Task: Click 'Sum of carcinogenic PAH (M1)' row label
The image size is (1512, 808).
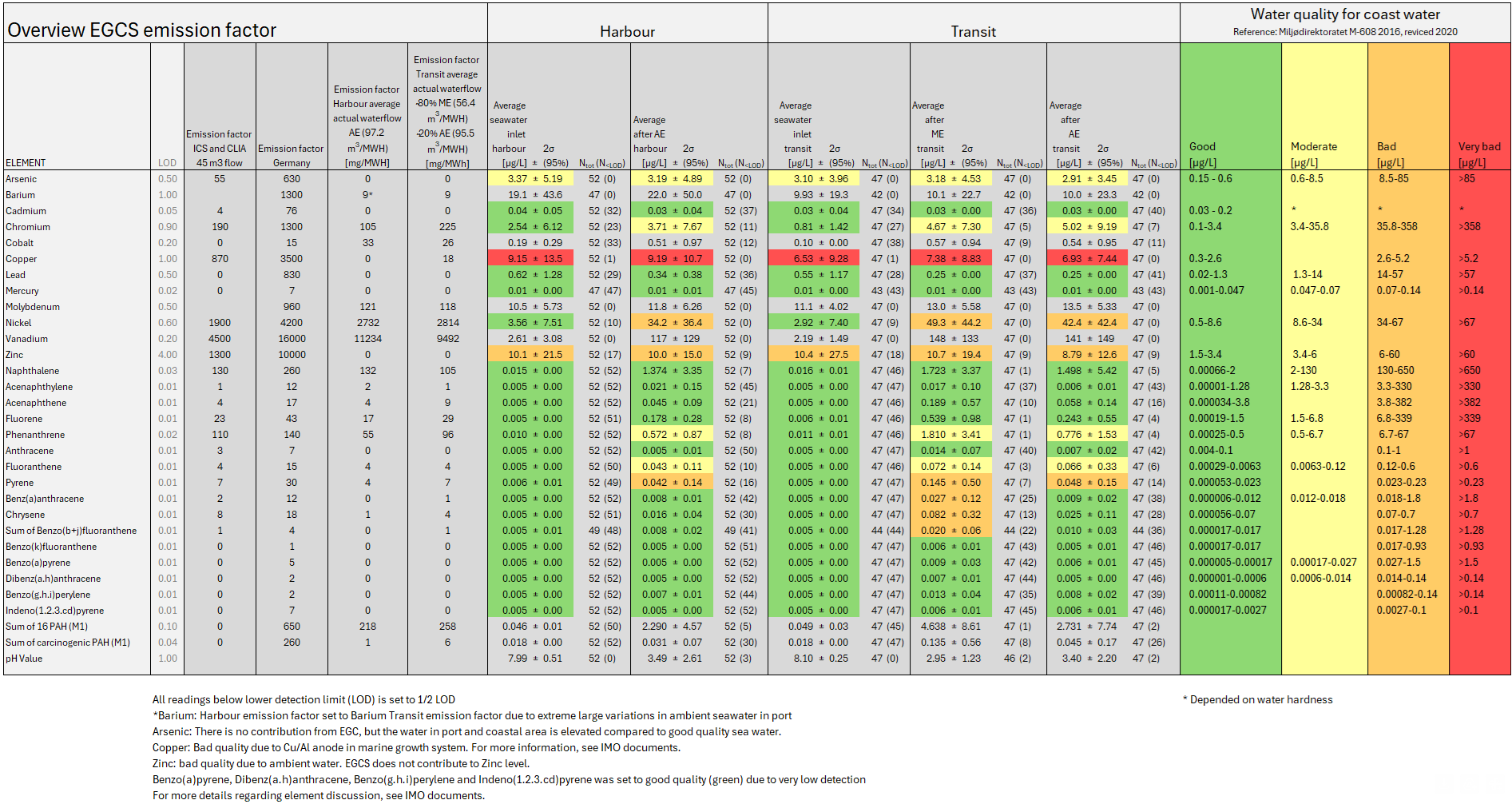Action: coord(68,643)
